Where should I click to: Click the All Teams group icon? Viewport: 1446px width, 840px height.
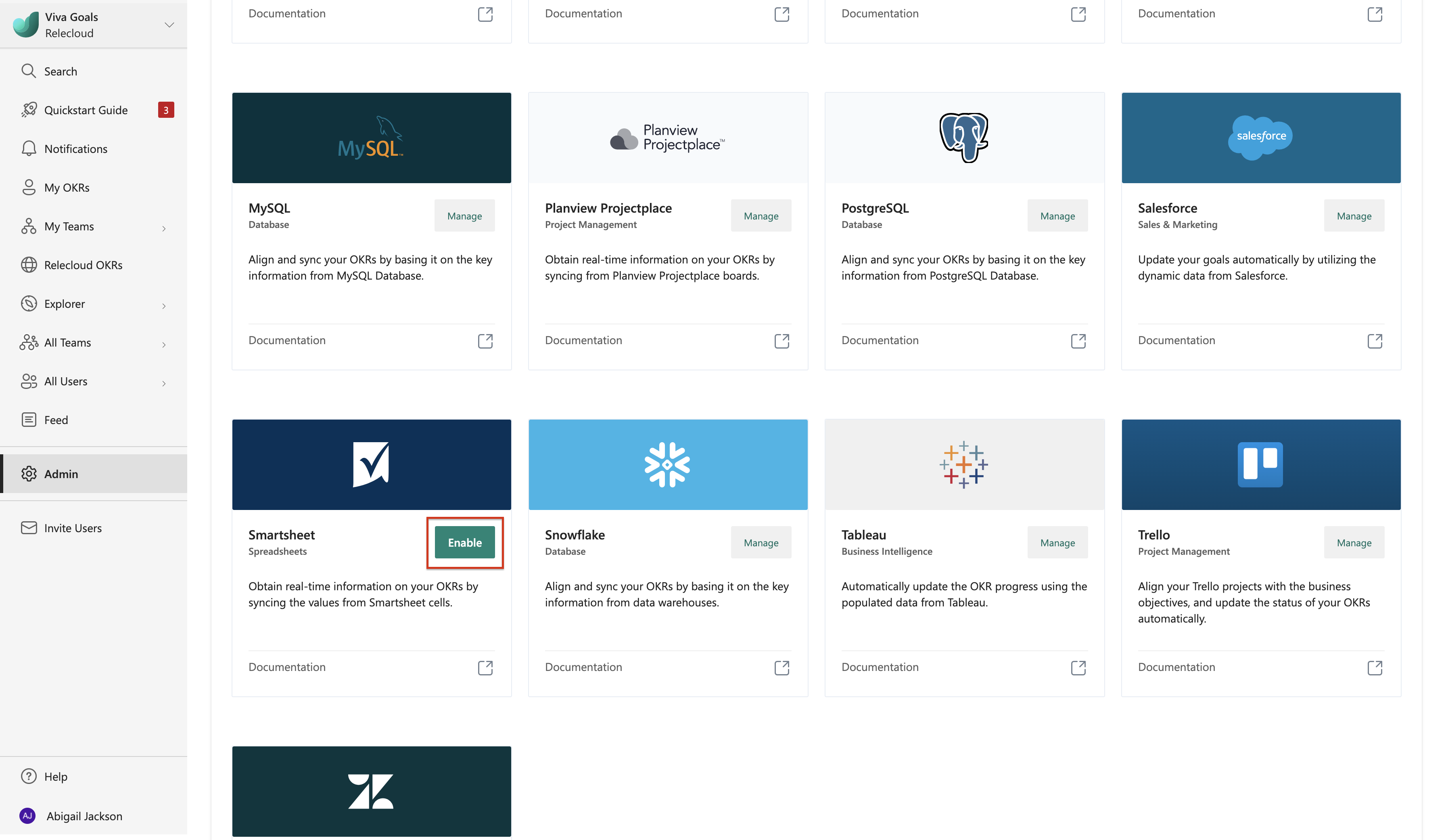click(29, 343)
